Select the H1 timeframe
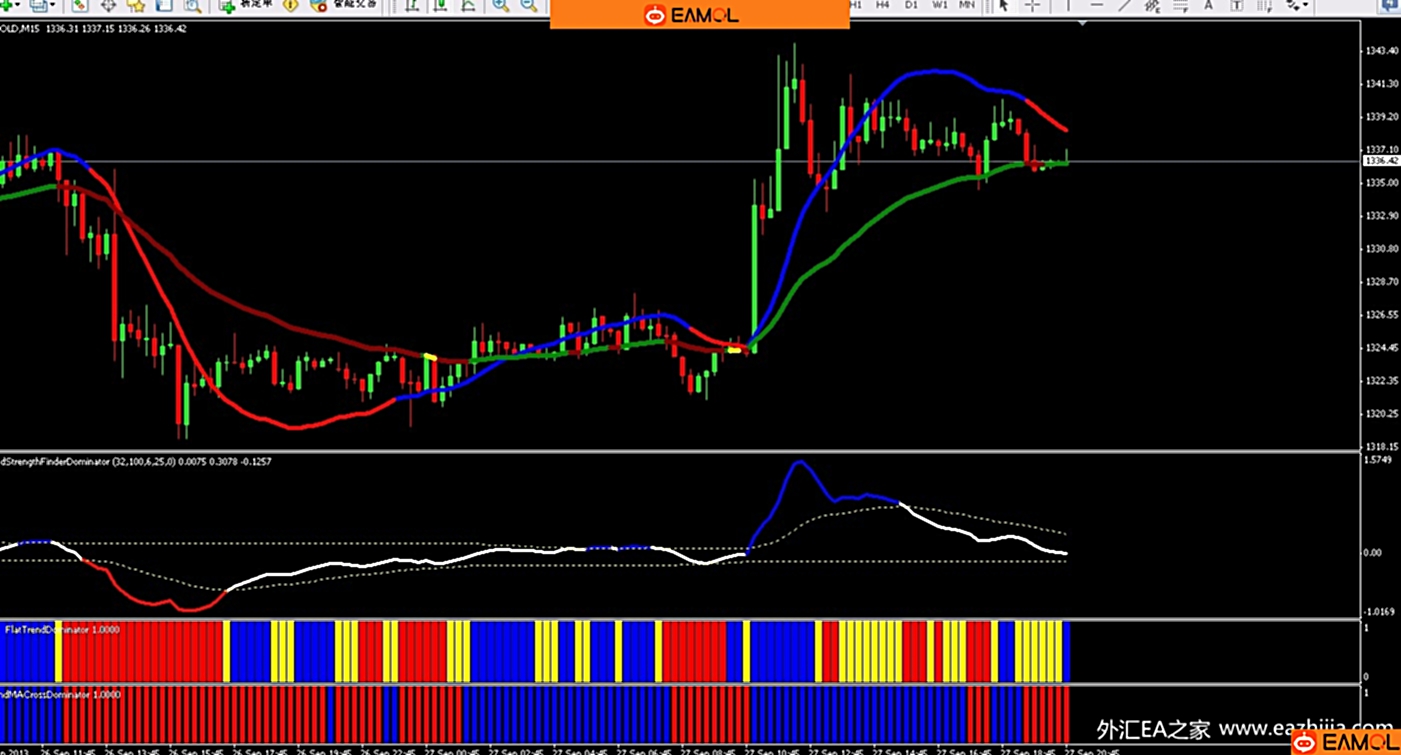Screen dimensions: 1401x755 [855, 5]
